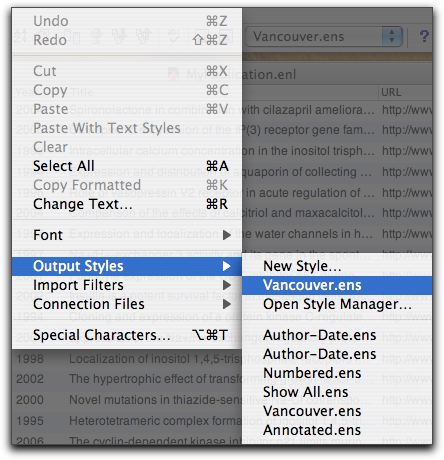This screenshot has height=460, width=444.
Task: Click the help question mark icon
Action: coord(424,36)
